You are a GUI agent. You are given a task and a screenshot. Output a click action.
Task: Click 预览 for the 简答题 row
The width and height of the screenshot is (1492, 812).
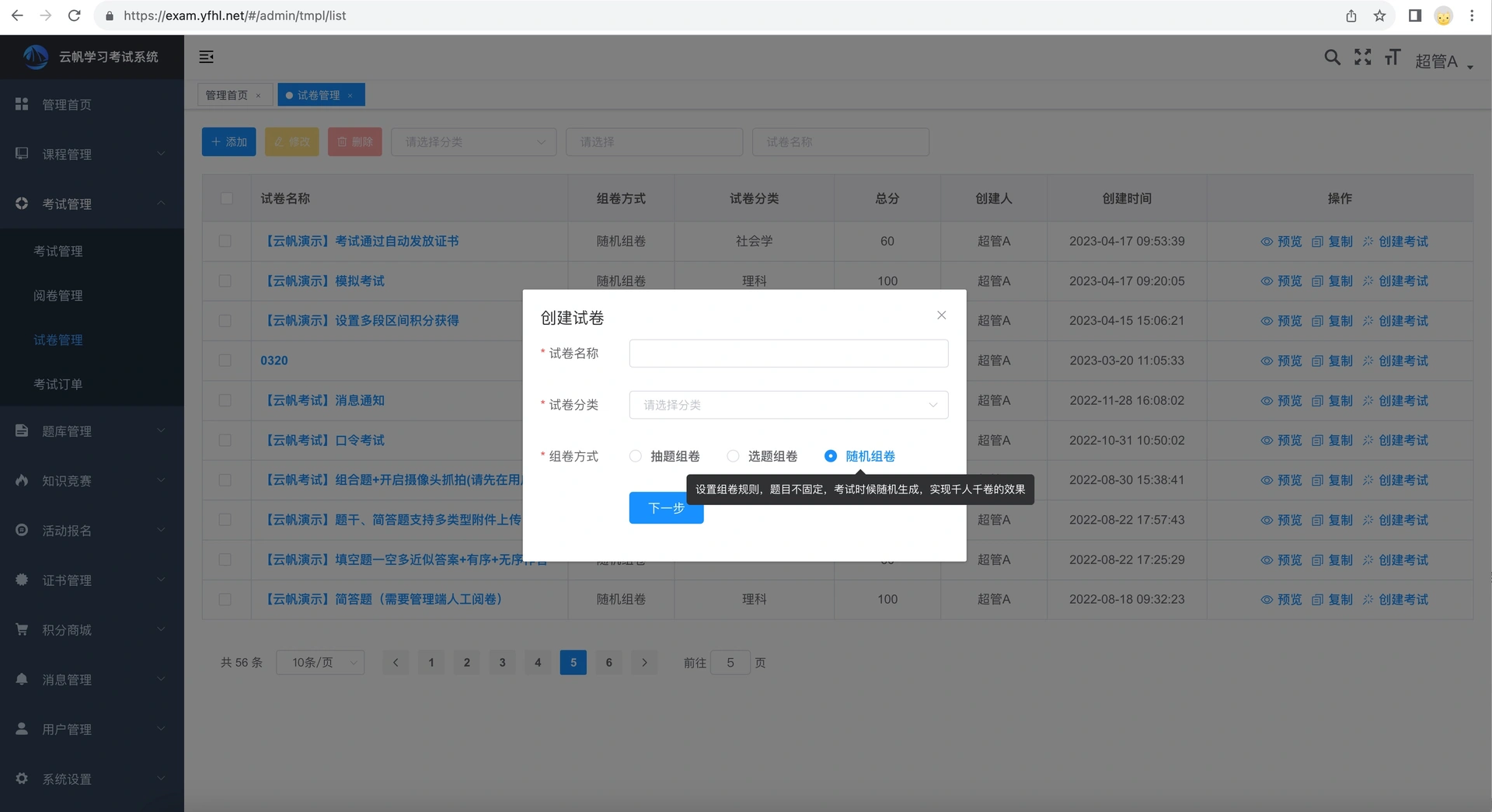1281,600
